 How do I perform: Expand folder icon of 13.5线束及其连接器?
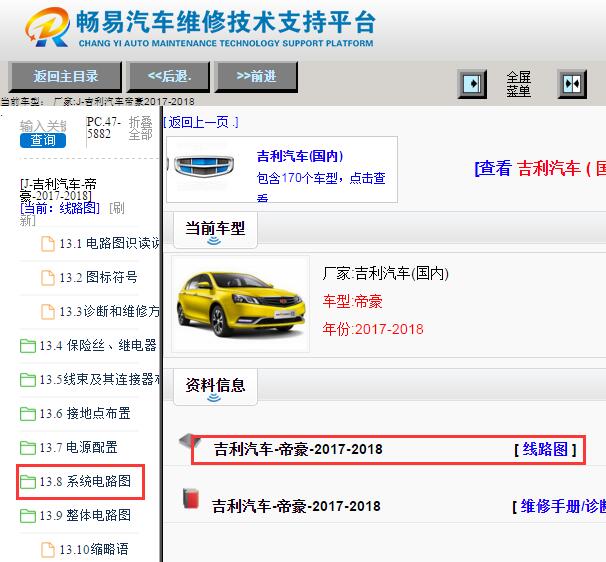coord(28,380)
